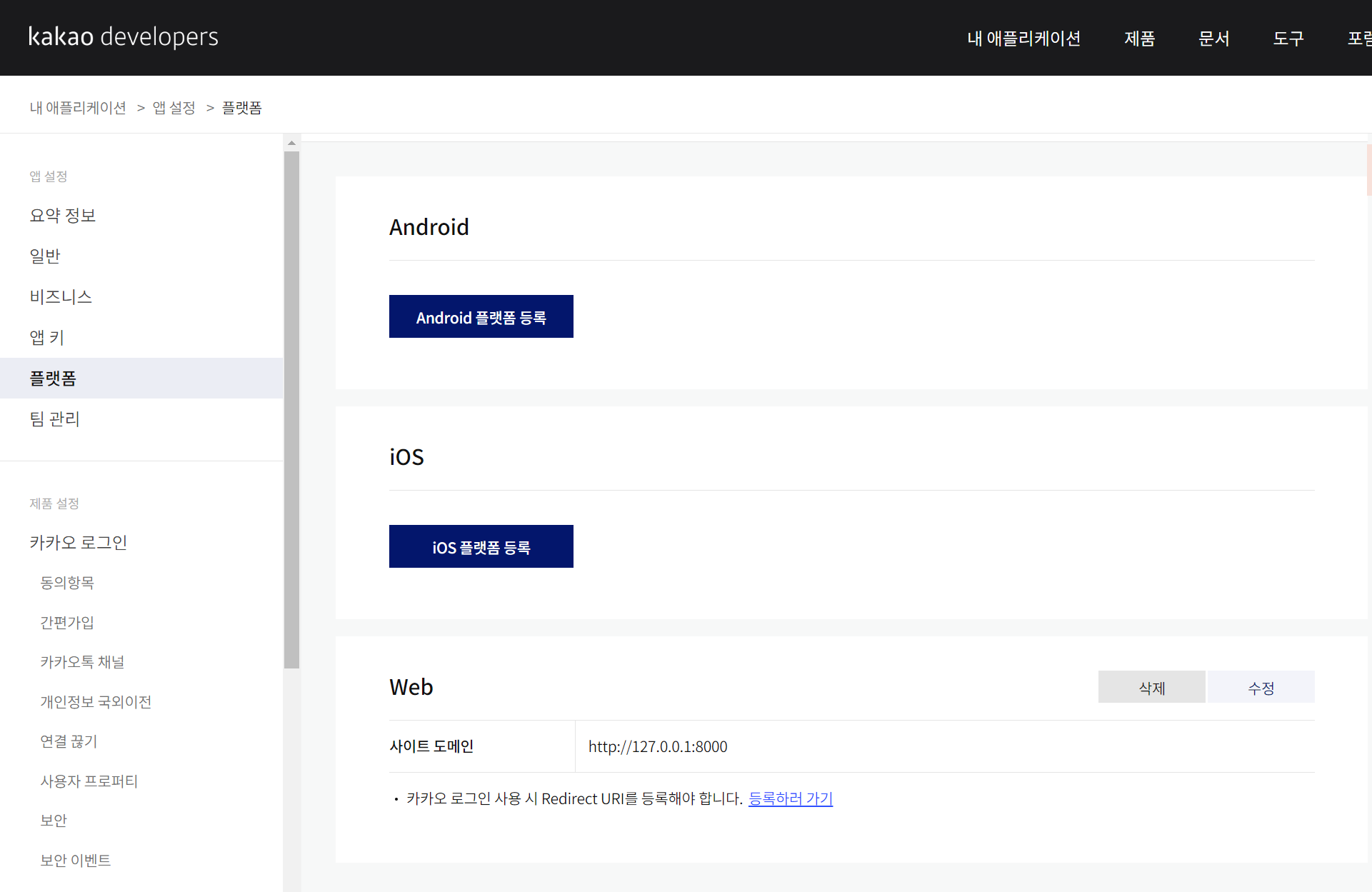Open 팀 관리 in sidebar
1372x892 pixels.
[55, 419]
